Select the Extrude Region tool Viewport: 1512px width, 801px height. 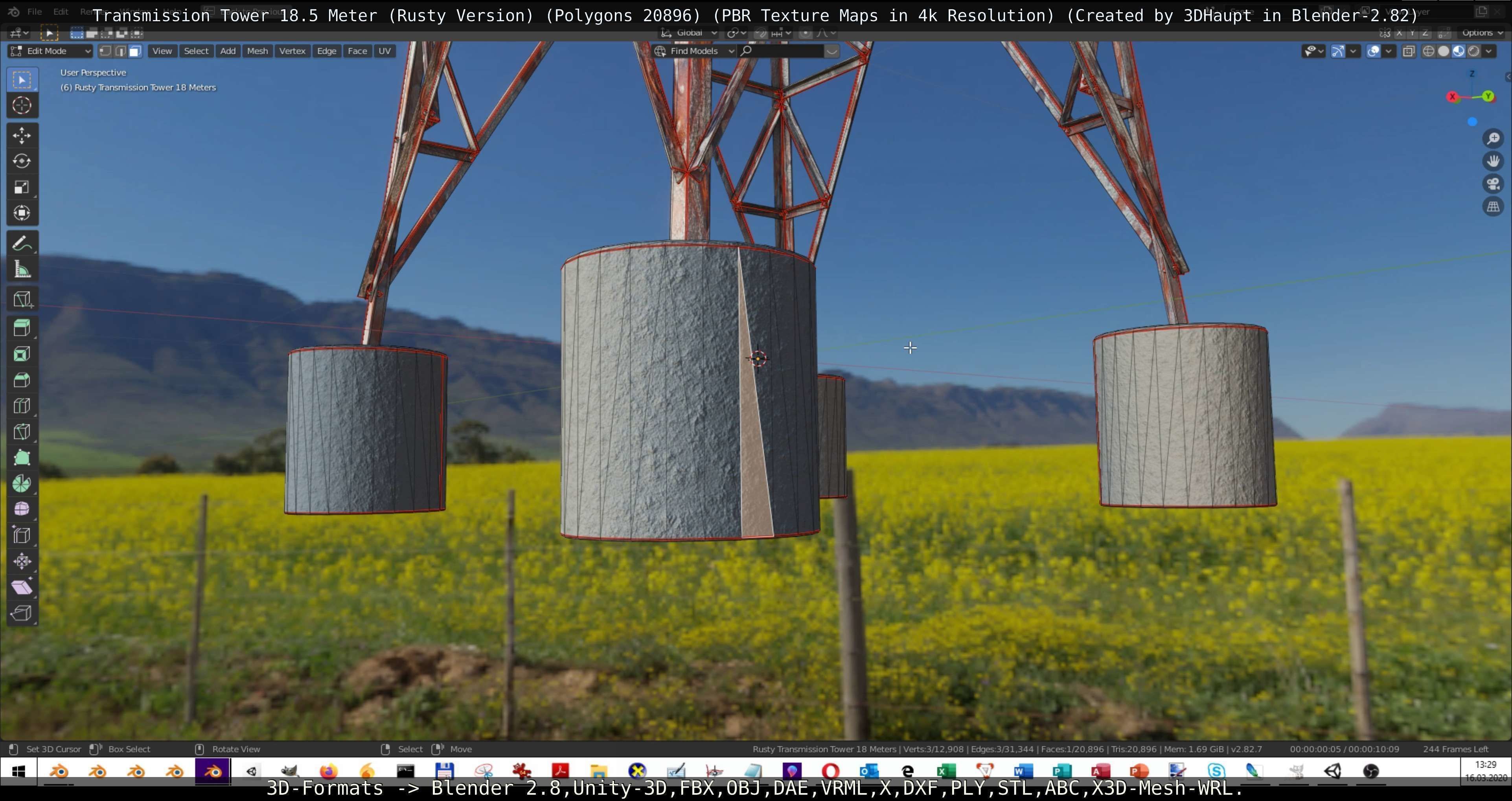coord(22,328)
